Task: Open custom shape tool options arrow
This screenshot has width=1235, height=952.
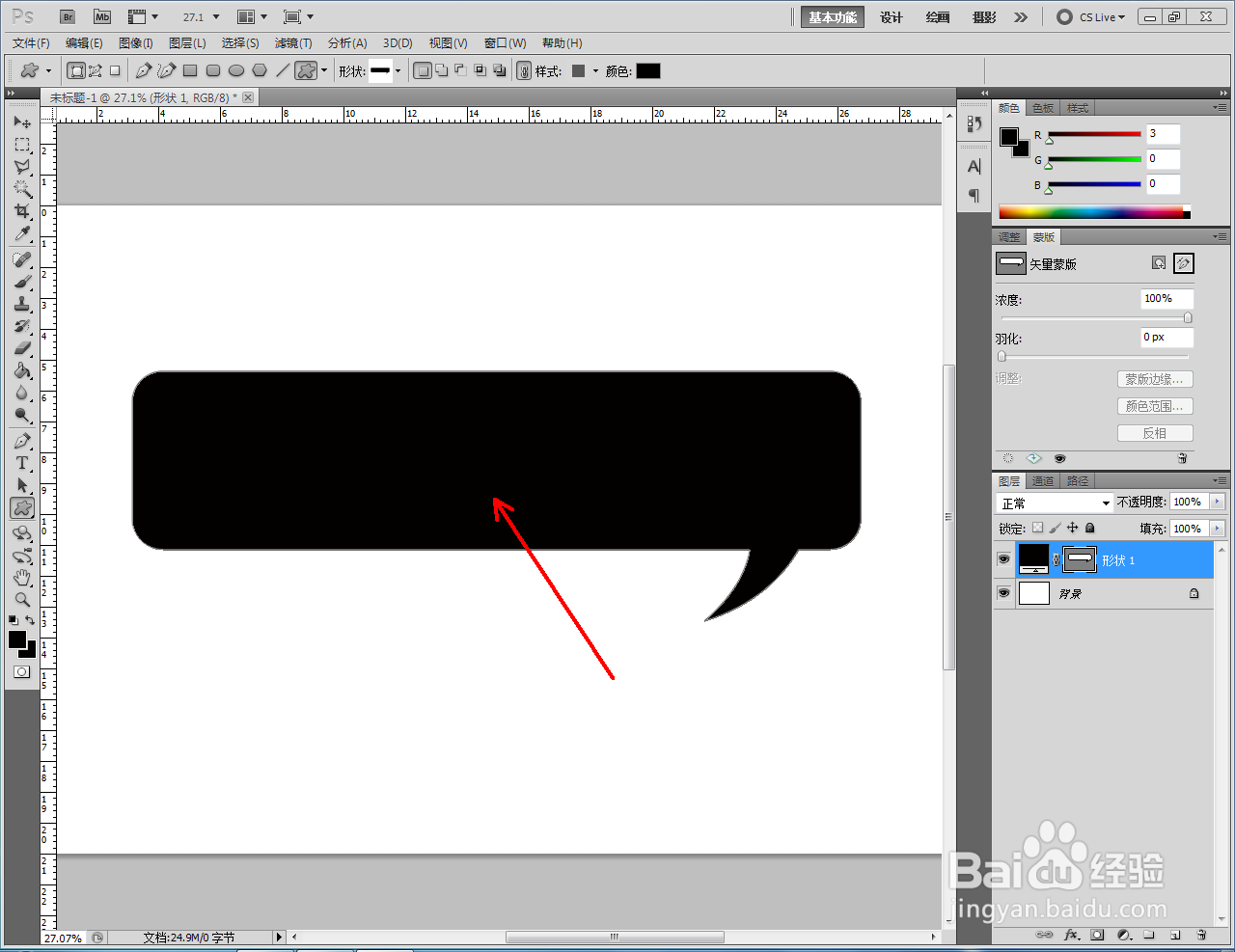Action: point(324,70)
